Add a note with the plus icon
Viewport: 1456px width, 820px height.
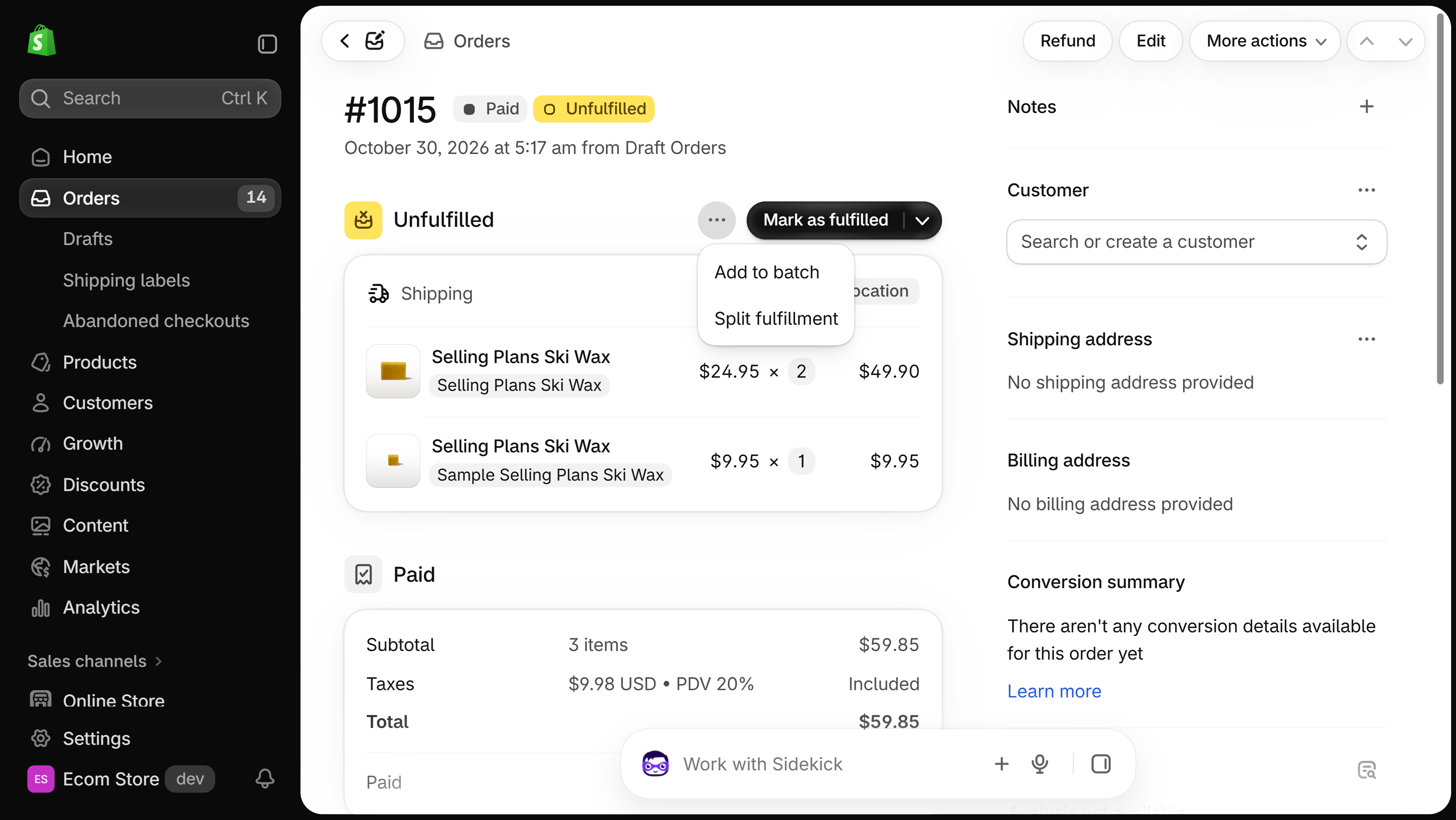(x=1367, y=106)
